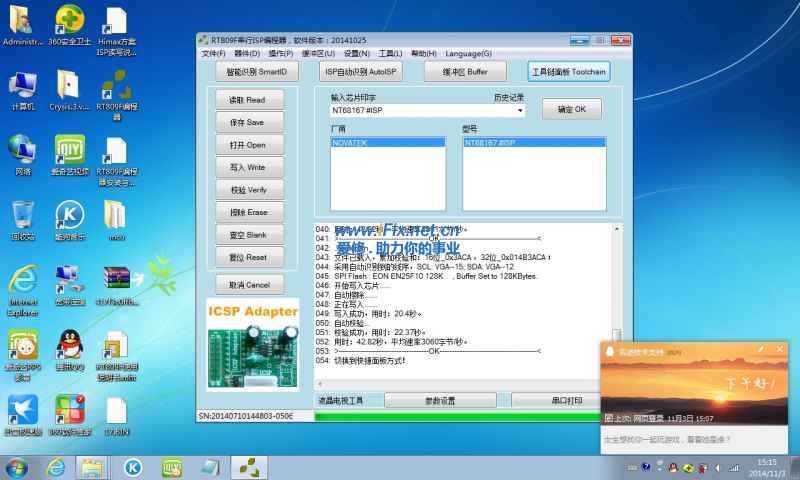Click the 擦除 Erase button

249,212
